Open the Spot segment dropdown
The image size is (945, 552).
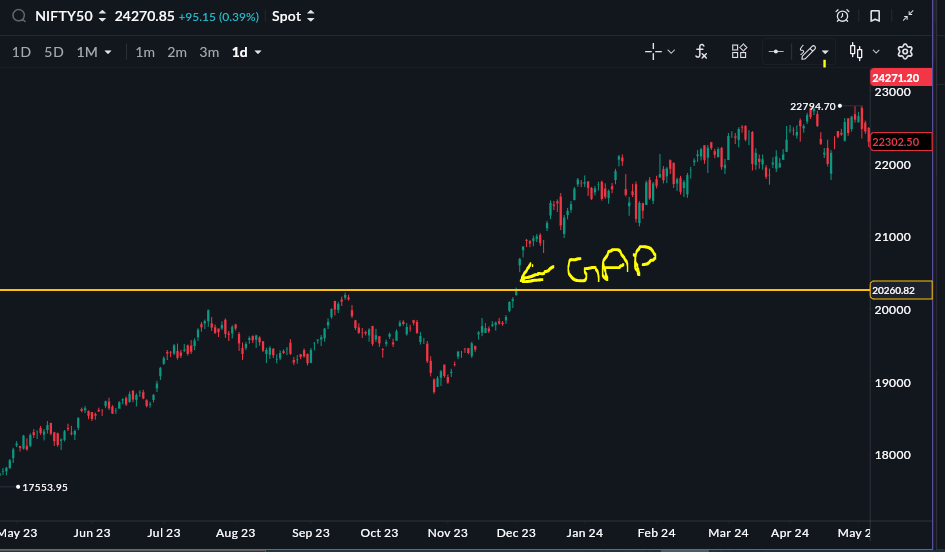pyautogui.click(x=293, y=16)
